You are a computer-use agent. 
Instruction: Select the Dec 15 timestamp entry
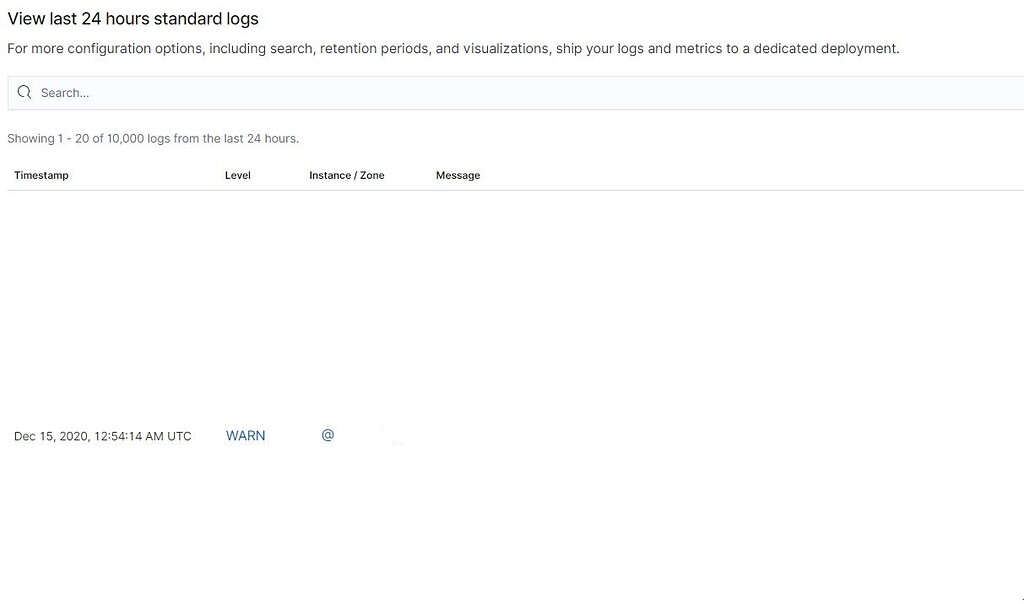tap(102, 435)
